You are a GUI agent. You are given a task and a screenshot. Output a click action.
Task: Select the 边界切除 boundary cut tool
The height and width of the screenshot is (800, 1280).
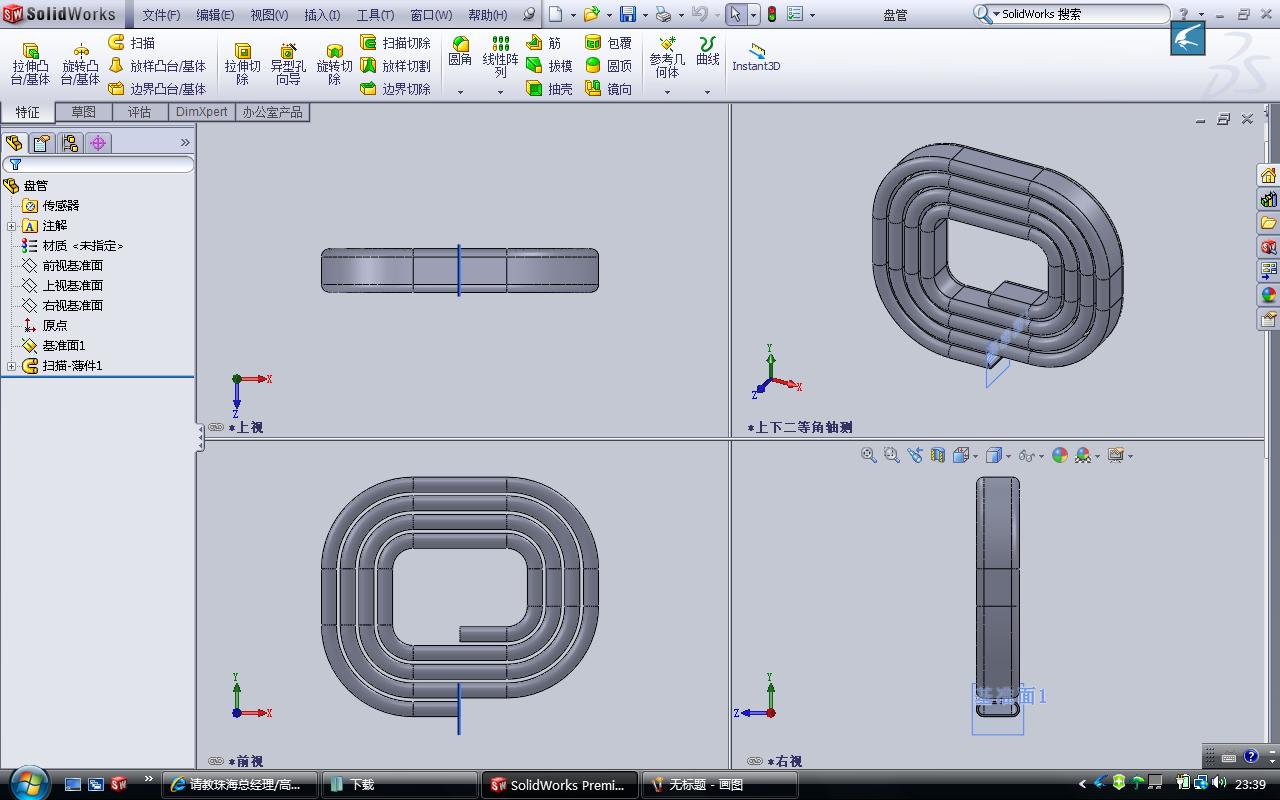pyautogui.click(x=395, y=89)
